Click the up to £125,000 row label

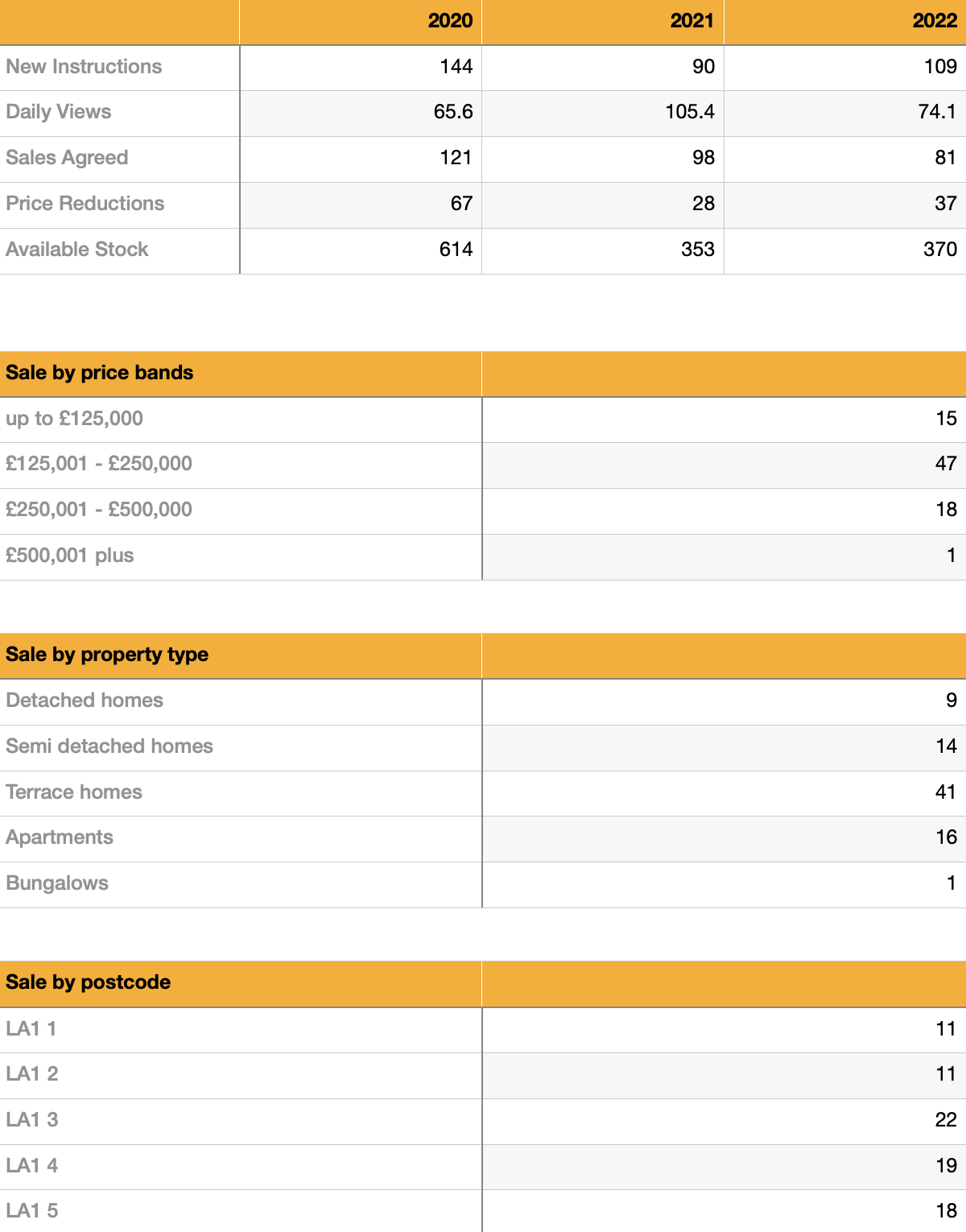tap(74, 419)
